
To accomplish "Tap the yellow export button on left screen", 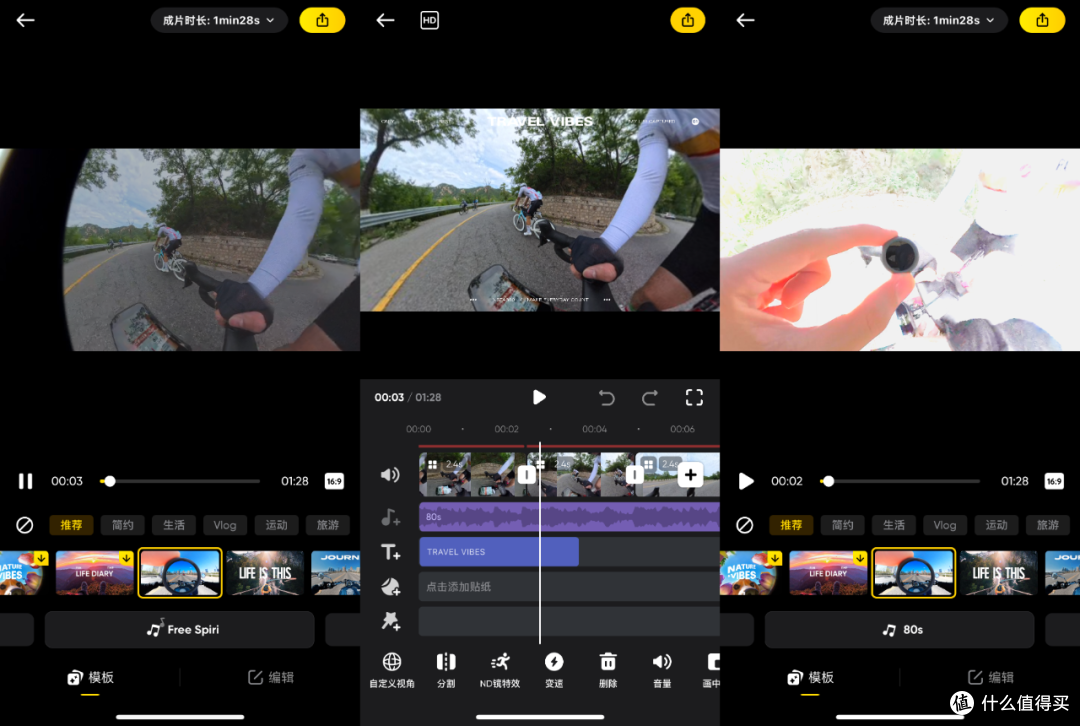I will click(x=322, y=21).
